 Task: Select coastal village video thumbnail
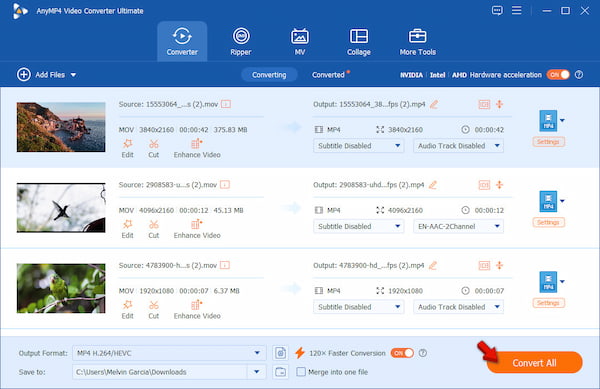click(61, 127)
